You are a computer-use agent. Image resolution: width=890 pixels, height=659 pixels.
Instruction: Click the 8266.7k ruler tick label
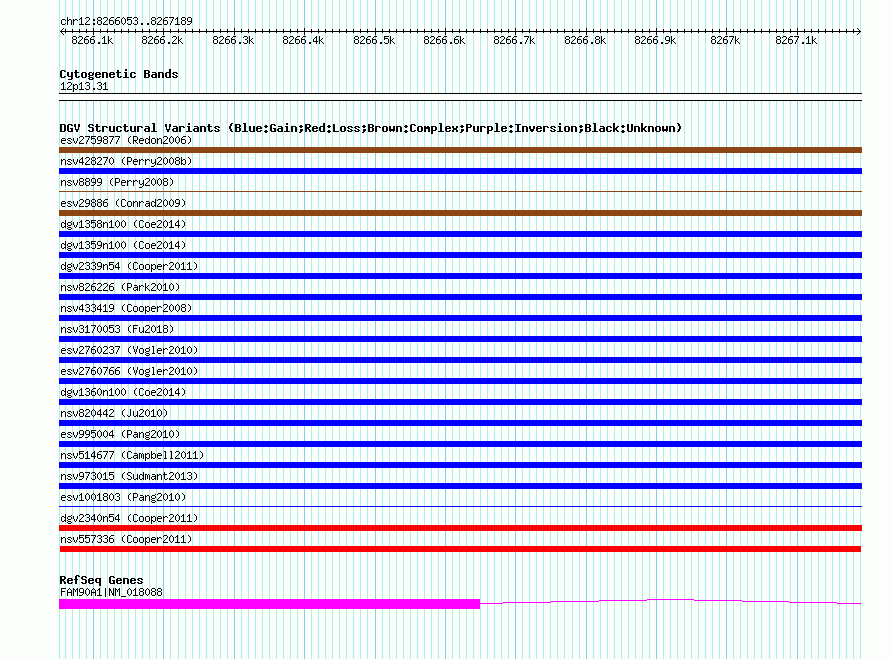pos(514,40)
